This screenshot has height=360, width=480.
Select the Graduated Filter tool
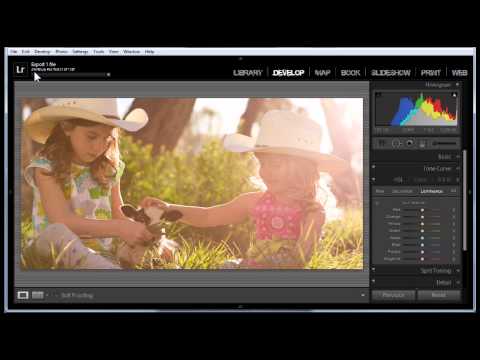[422, 144]
